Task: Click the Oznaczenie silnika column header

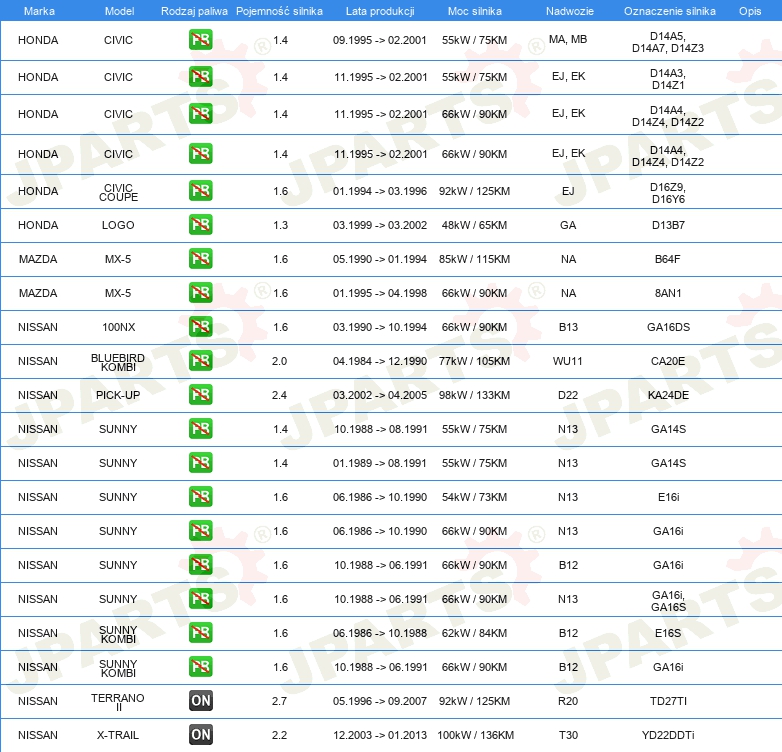Action: (669, 11)
